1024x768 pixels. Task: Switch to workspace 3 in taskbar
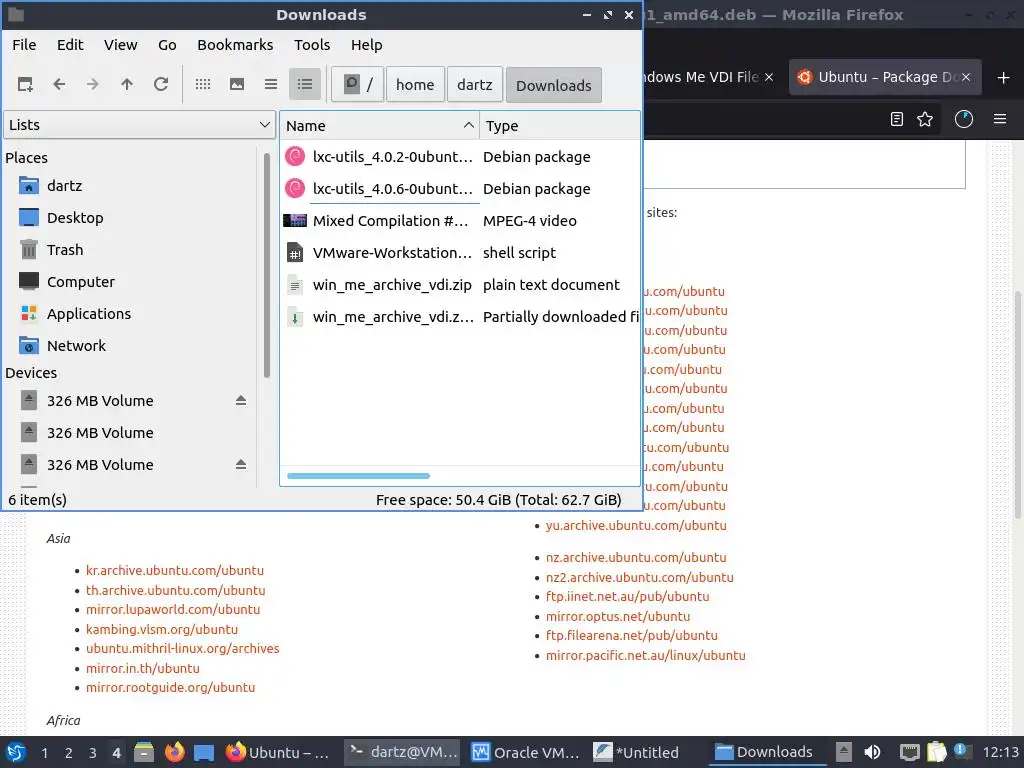[93, 753]
